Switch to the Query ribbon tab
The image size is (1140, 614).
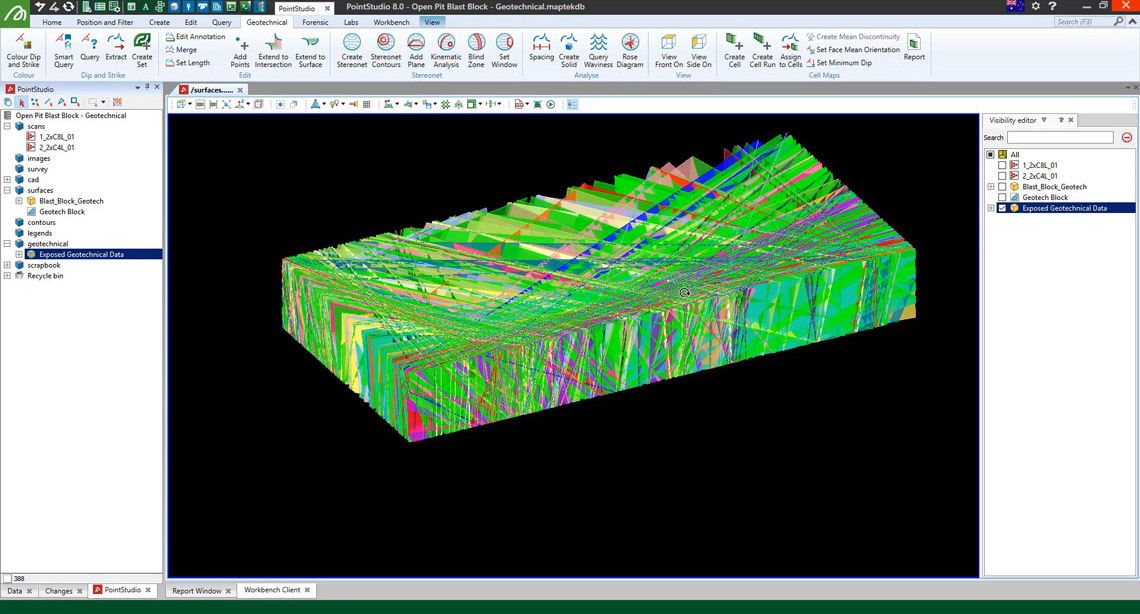click(222, 23)
